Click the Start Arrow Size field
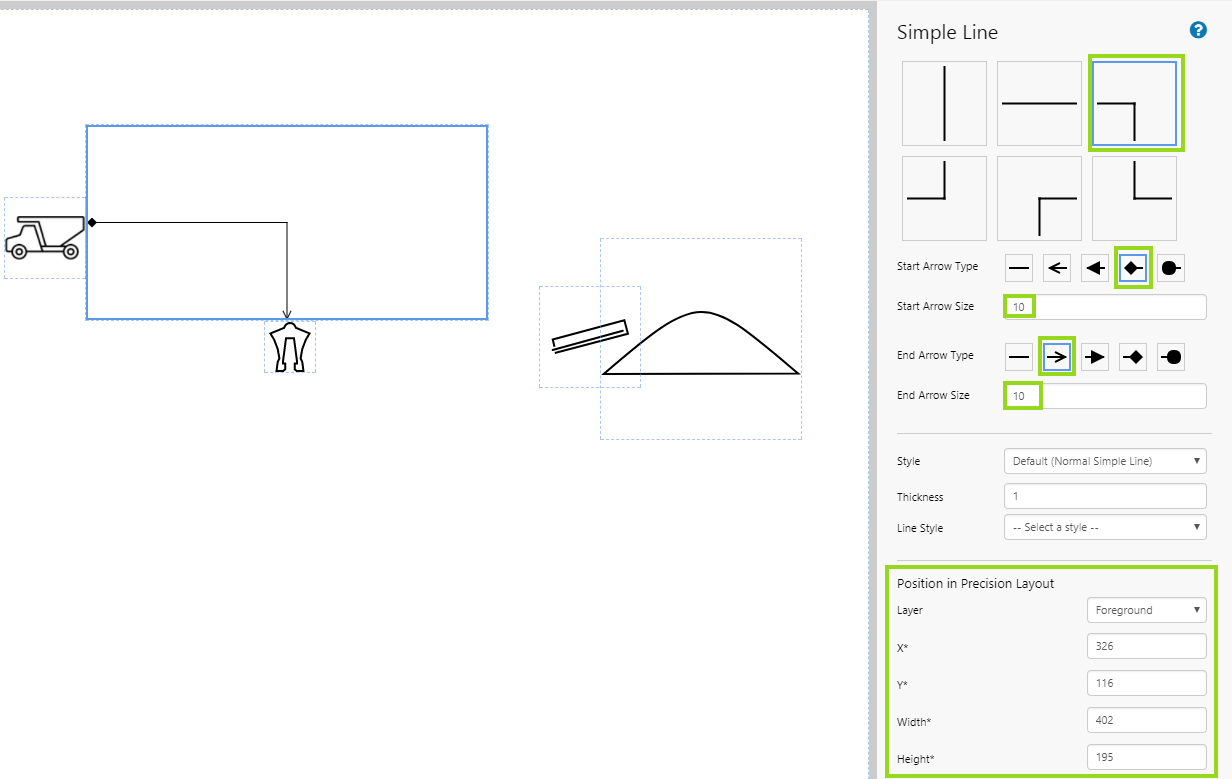 tap(1105, 307)
